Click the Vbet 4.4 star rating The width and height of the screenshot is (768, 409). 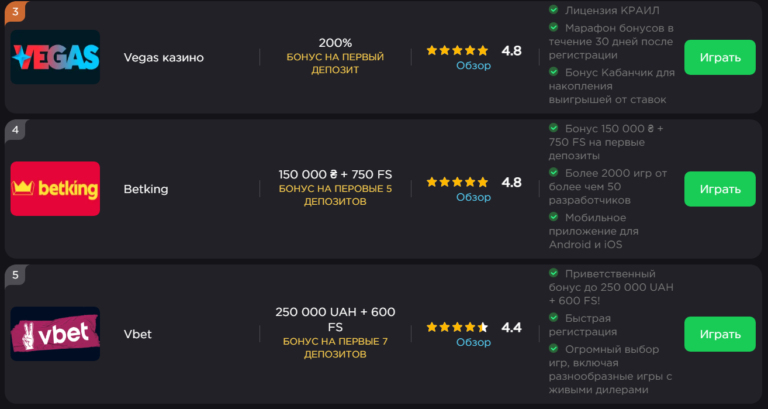pyautogui.click(x=457, y=327)
